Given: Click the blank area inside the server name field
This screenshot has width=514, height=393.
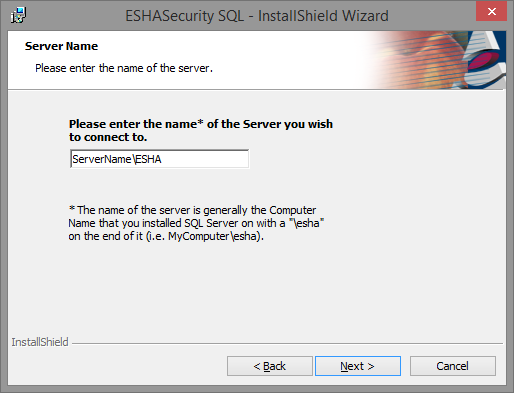Looking at the screenshot, I should tap(205, 159).
